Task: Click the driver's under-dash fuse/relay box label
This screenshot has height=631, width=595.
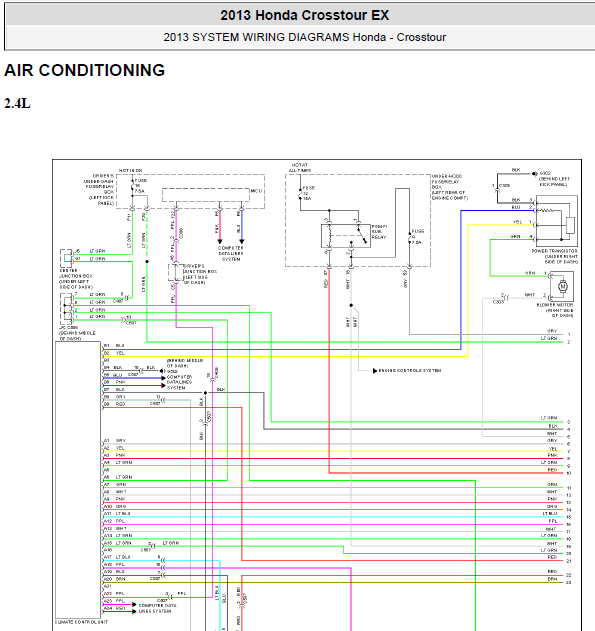Action: point(99,190)
